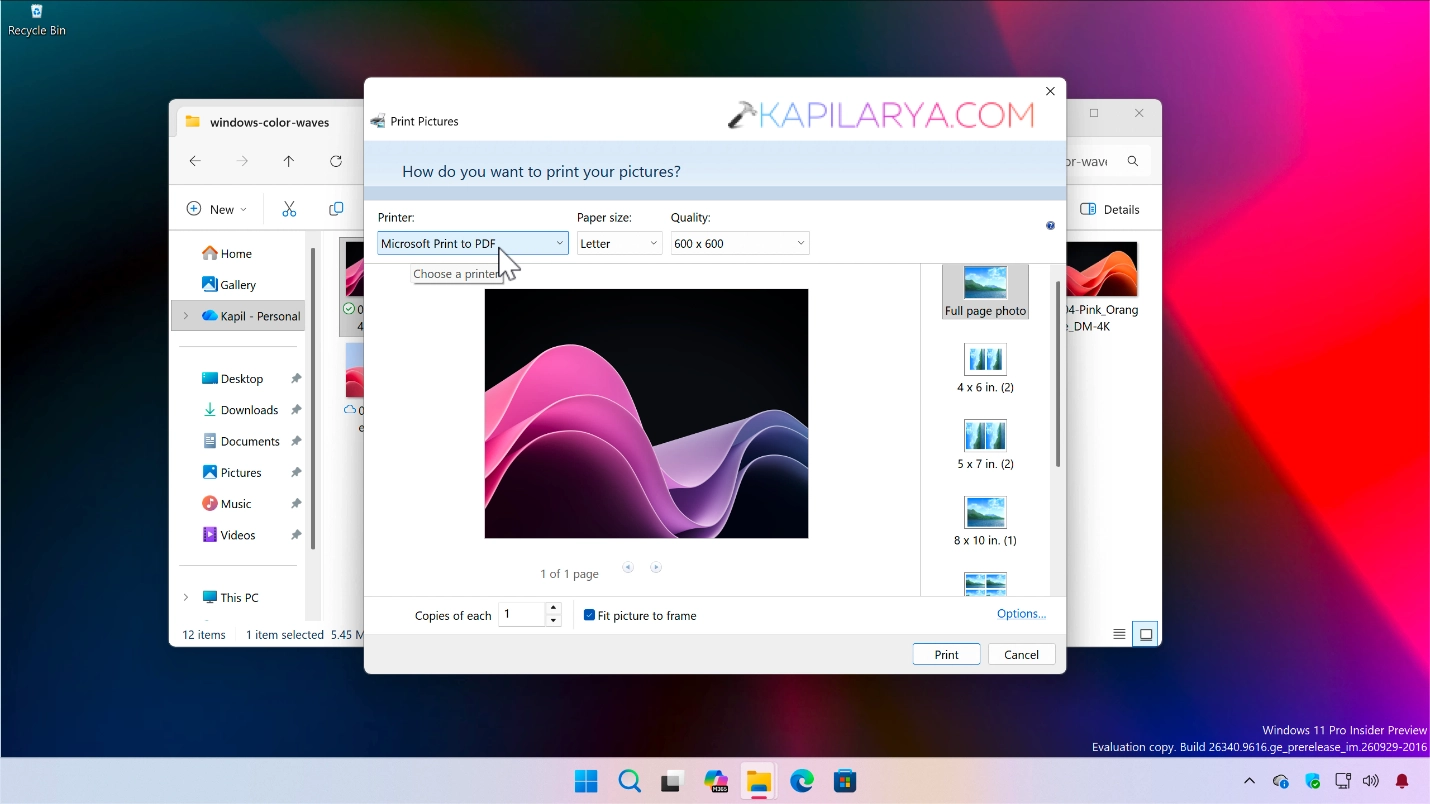Click Up arrow in File Explorer
This screenshot has height=804, width=1430.
click(289, 161)
